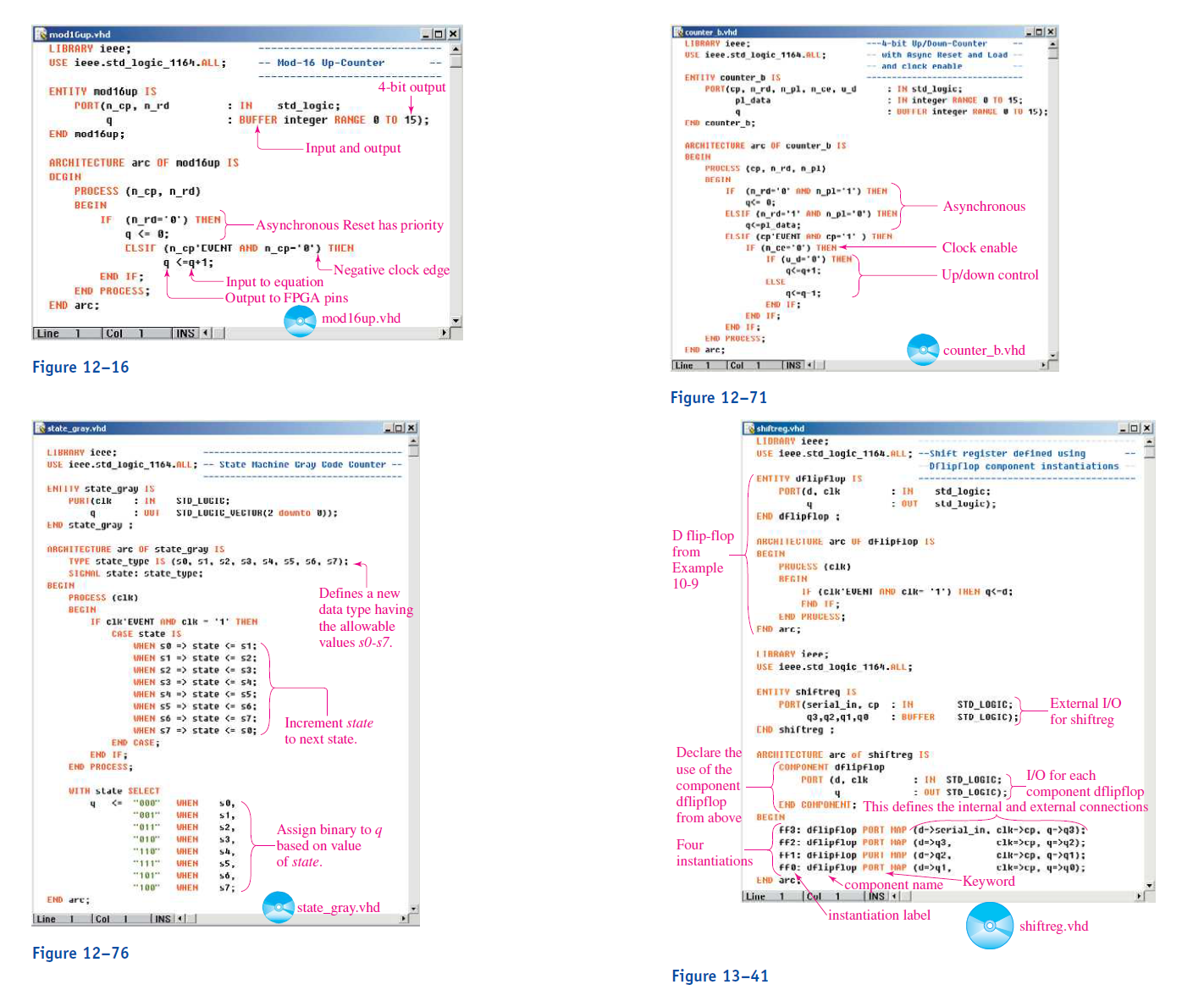Click the 'PROCESS (cp, n_rd, n_pl)' line
Viewport: 1204px width, 990px height.
(765, 169)
